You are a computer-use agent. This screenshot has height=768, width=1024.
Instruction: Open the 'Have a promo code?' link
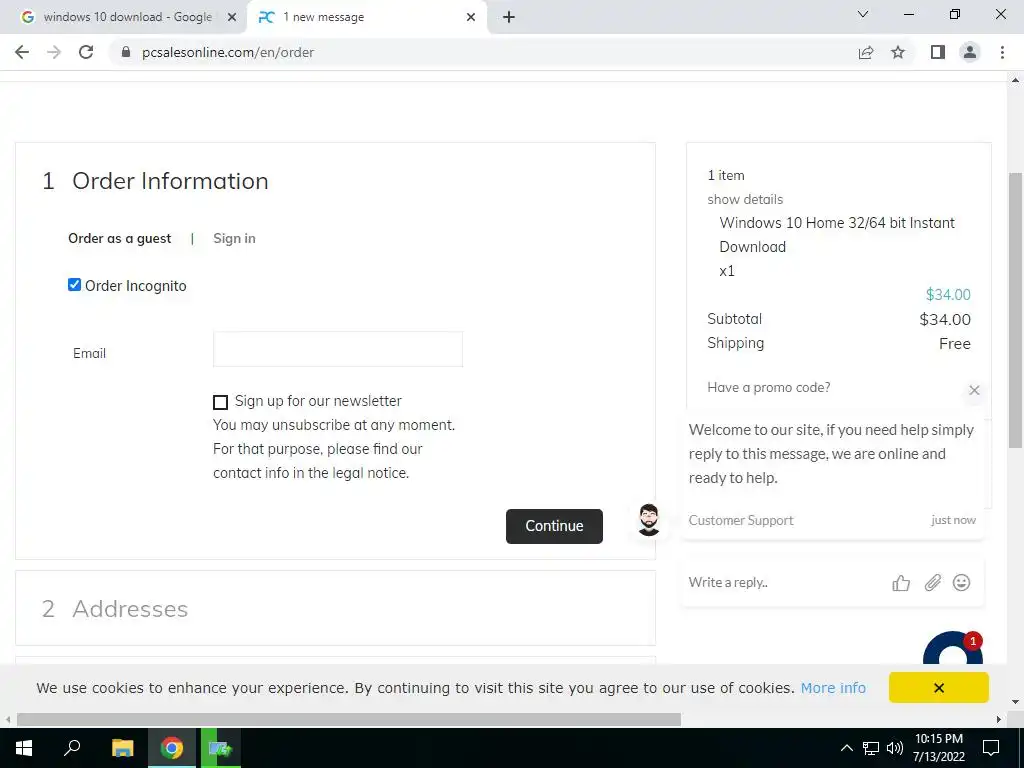tap(769, 387)
